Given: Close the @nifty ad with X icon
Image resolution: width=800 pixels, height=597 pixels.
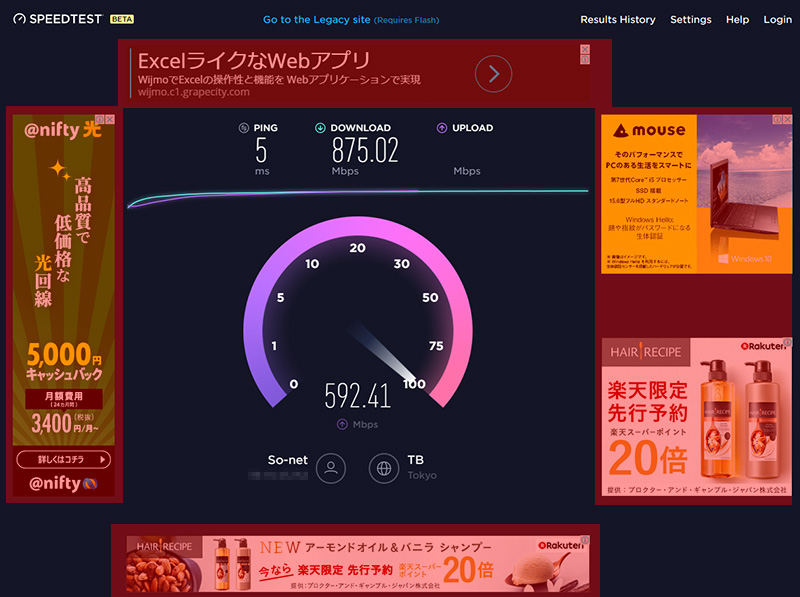Looking at the screenshot, I should pyautogui.click(x=110, y=120).
